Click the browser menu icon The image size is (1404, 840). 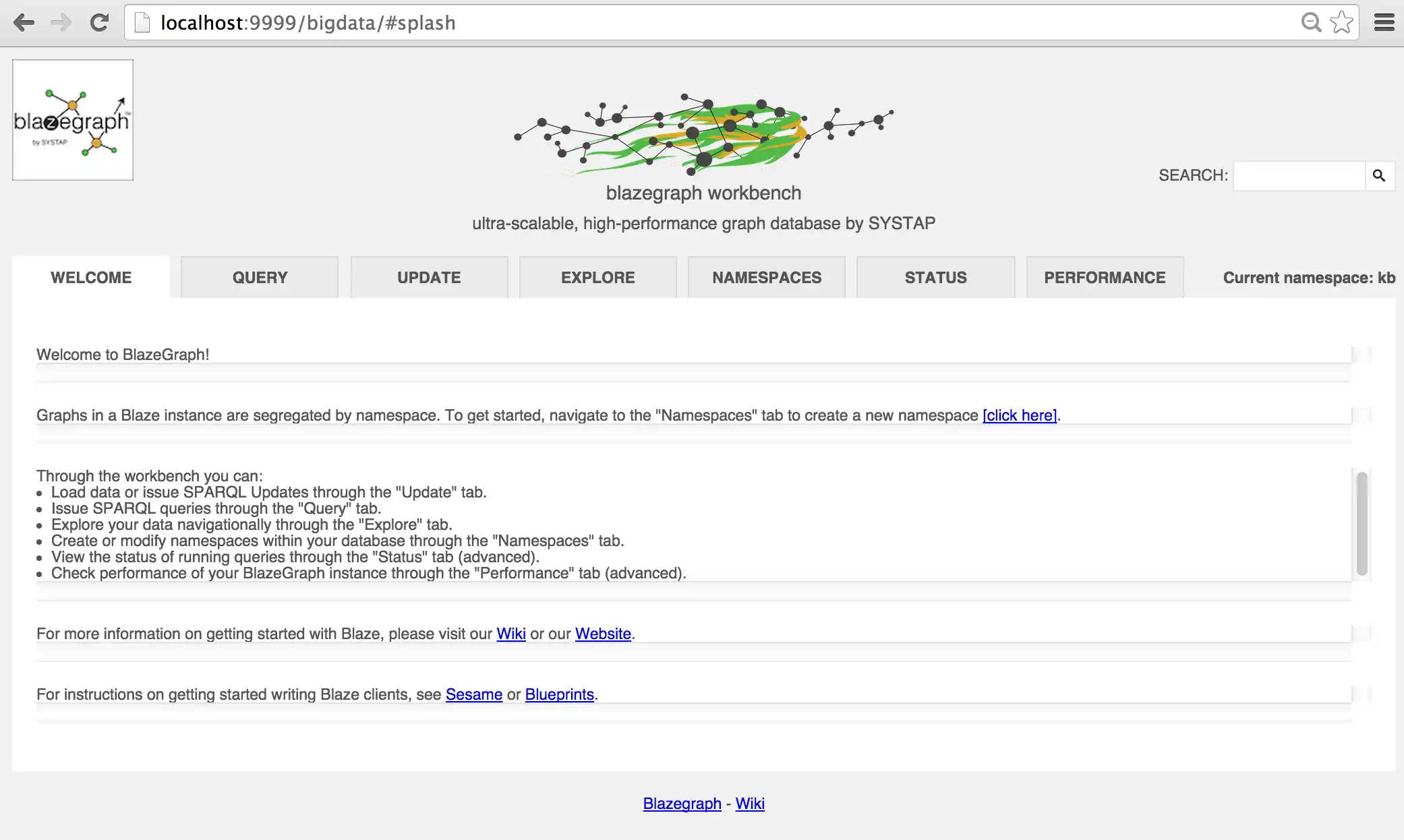point(1386,21)
